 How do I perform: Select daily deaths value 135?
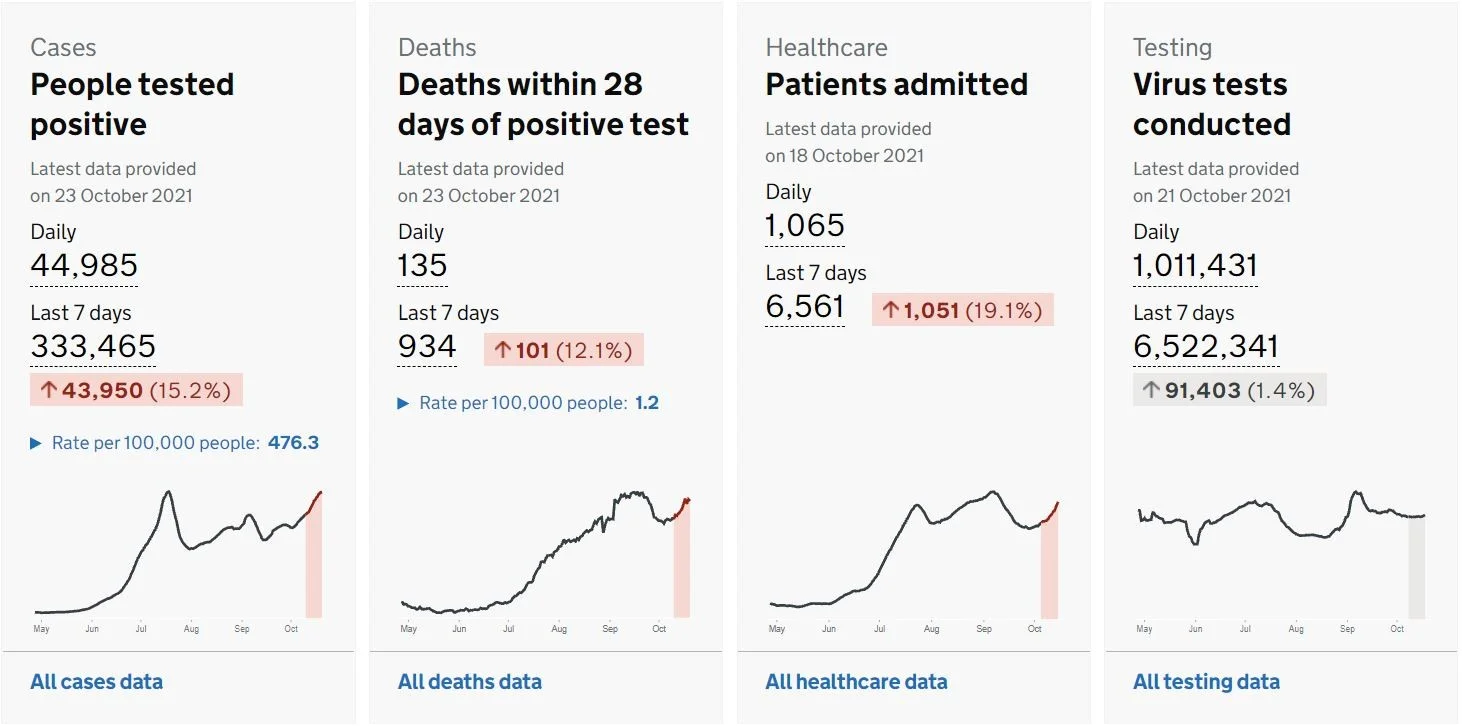coord(422,266)
